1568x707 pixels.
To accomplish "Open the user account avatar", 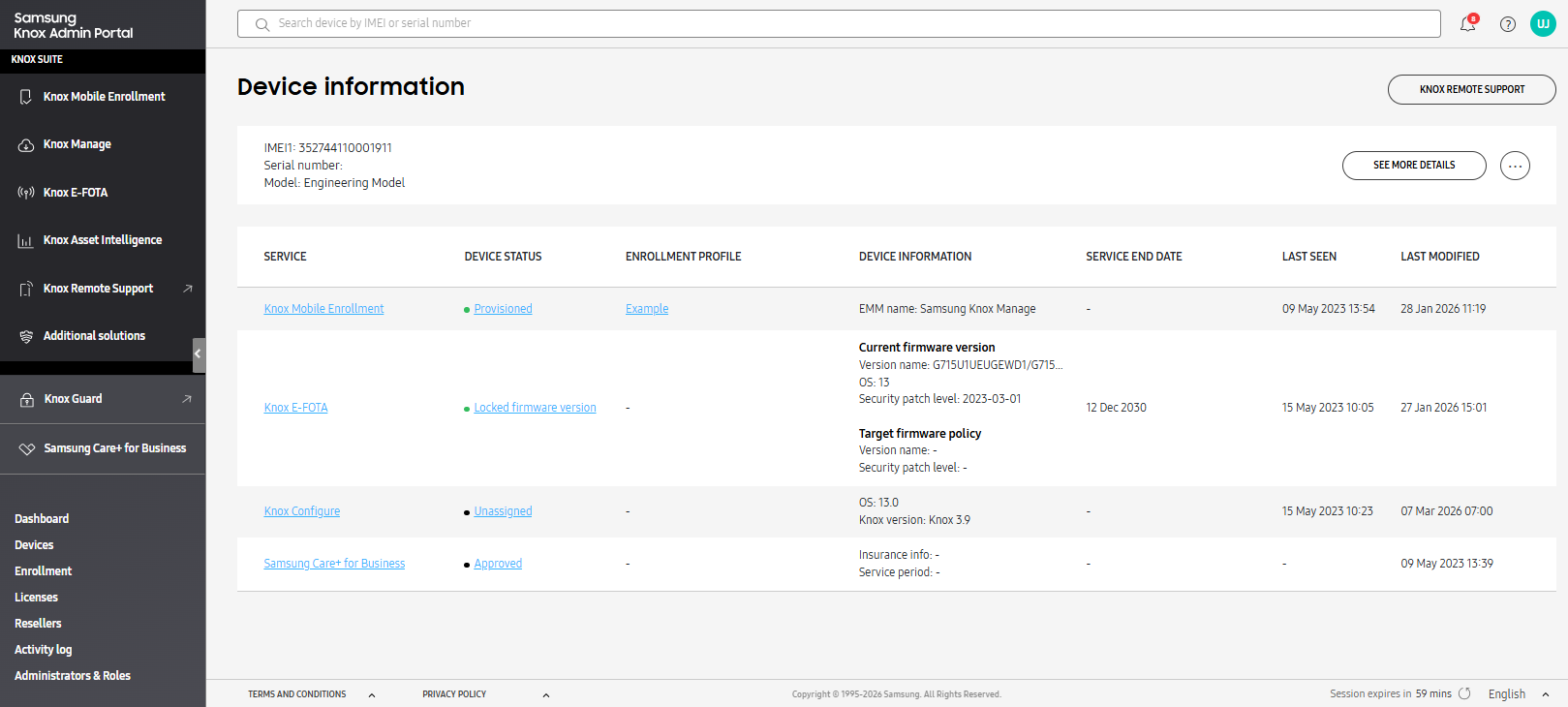I will click(x=1543, y=23).
